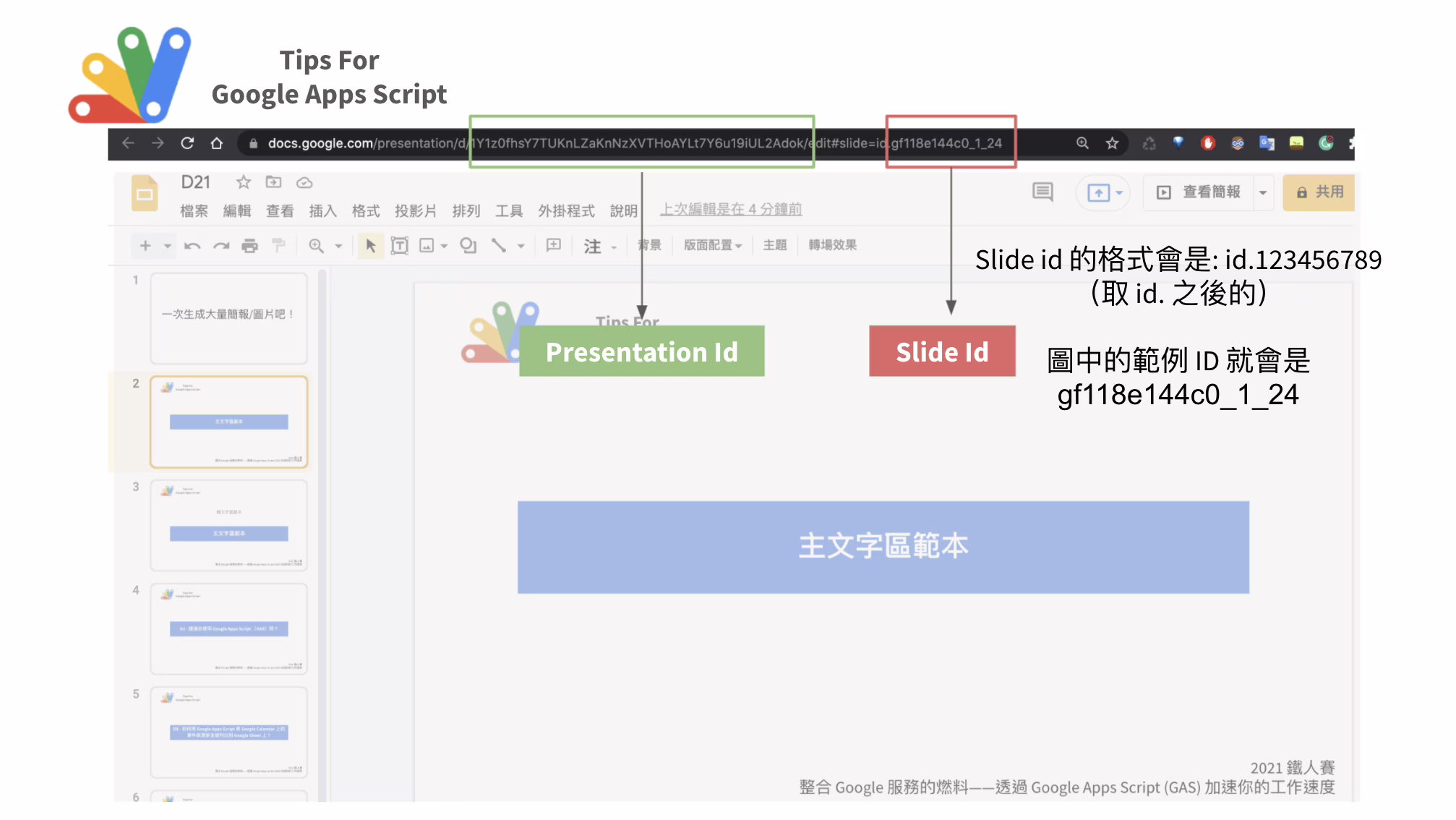This screenshot has width=1456, height=820.
Task: Choose the Select arrow cursor tool
Action: click(370, 246)
